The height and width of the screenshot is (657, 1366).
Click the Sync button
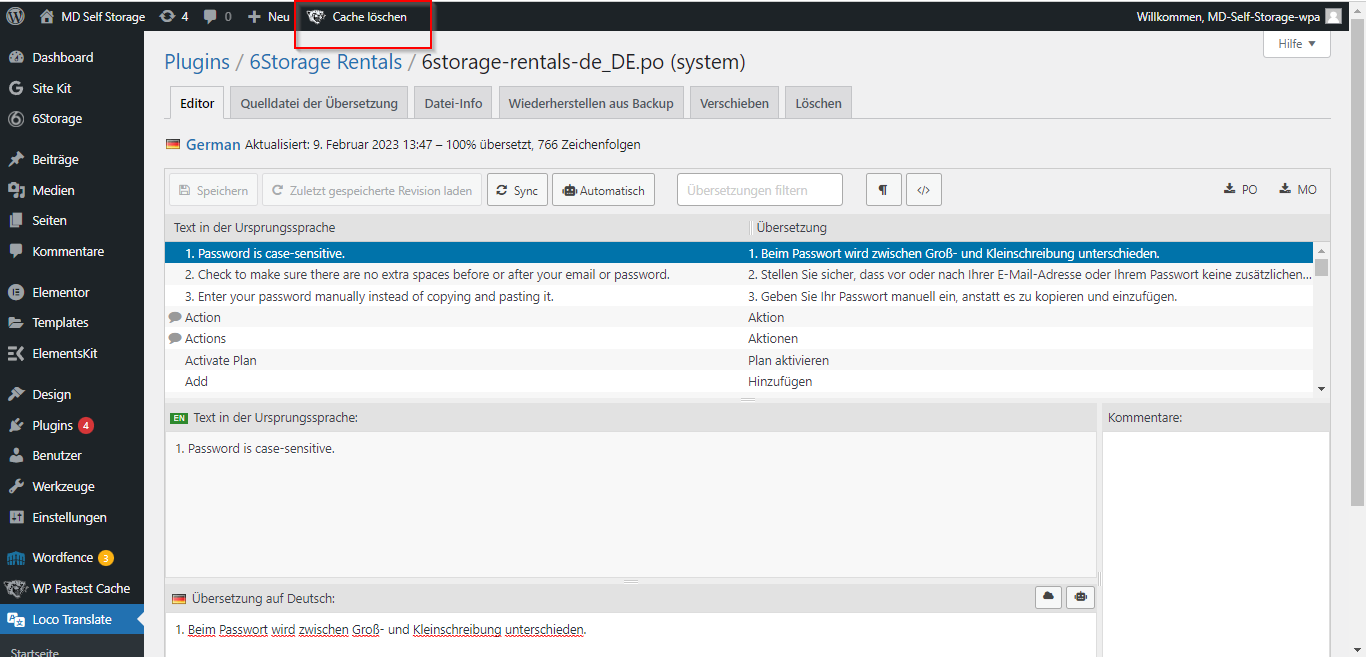pos(517,190)
